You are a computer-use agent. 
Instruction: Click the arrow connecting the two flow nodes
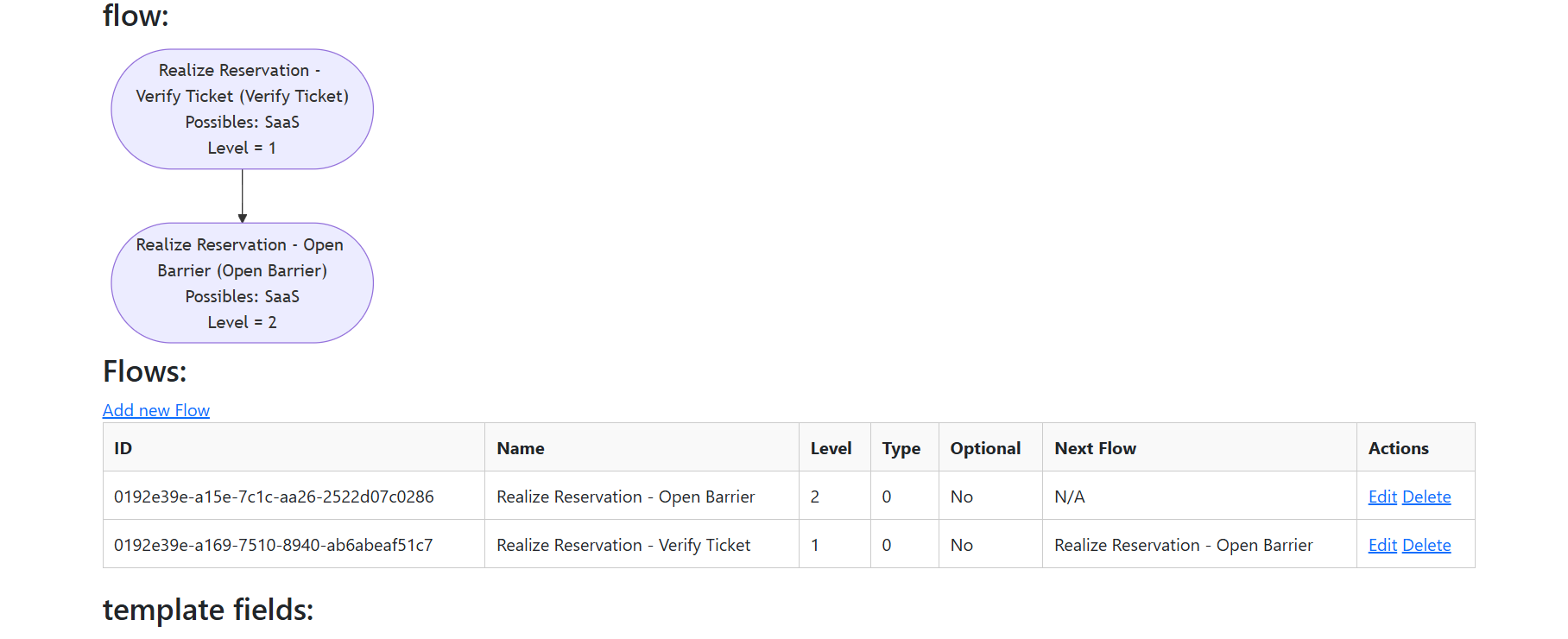click(x=242, y=196)
